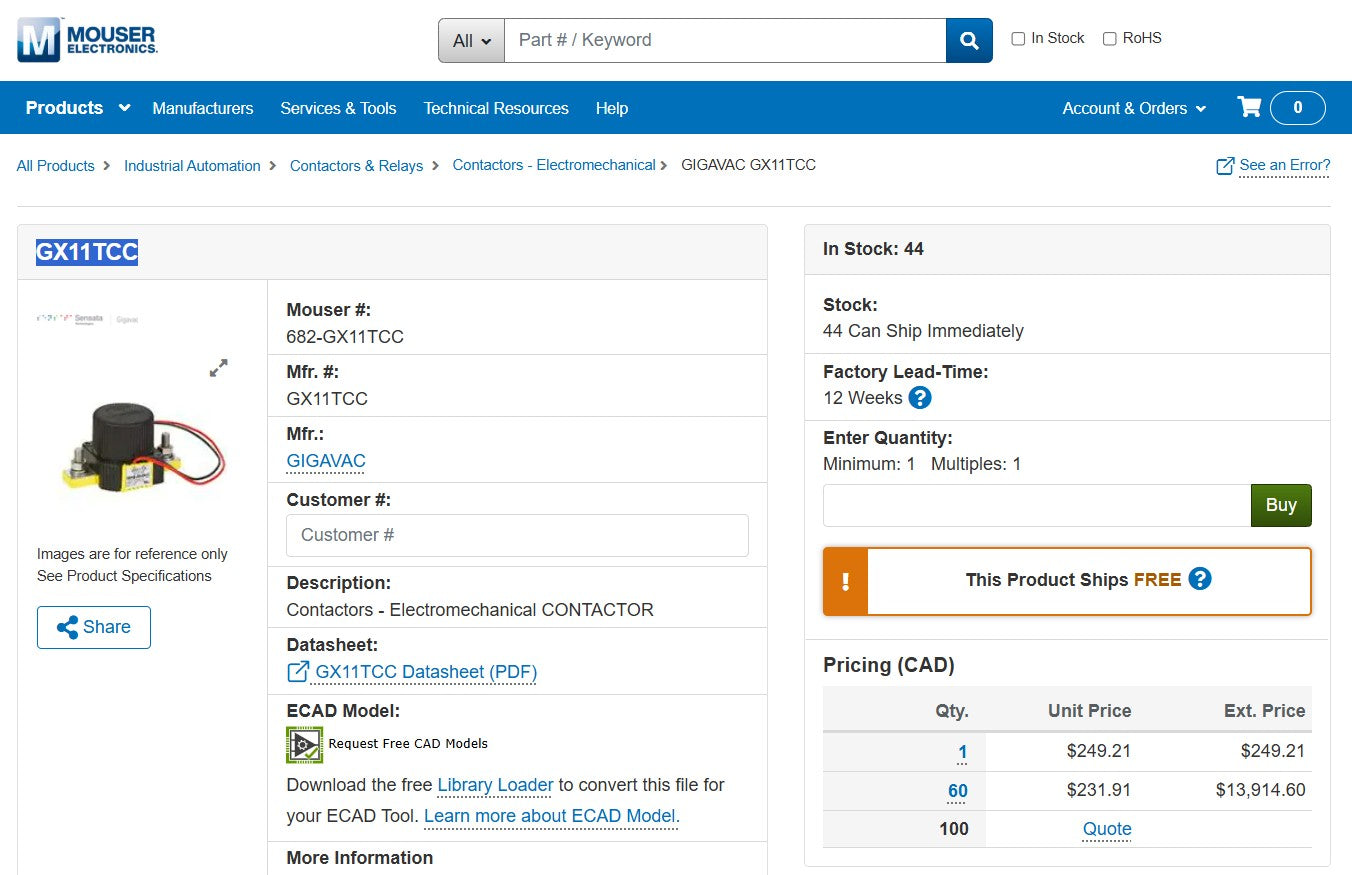Open the Help menu
1352x875 pixels.
(612, 108)
